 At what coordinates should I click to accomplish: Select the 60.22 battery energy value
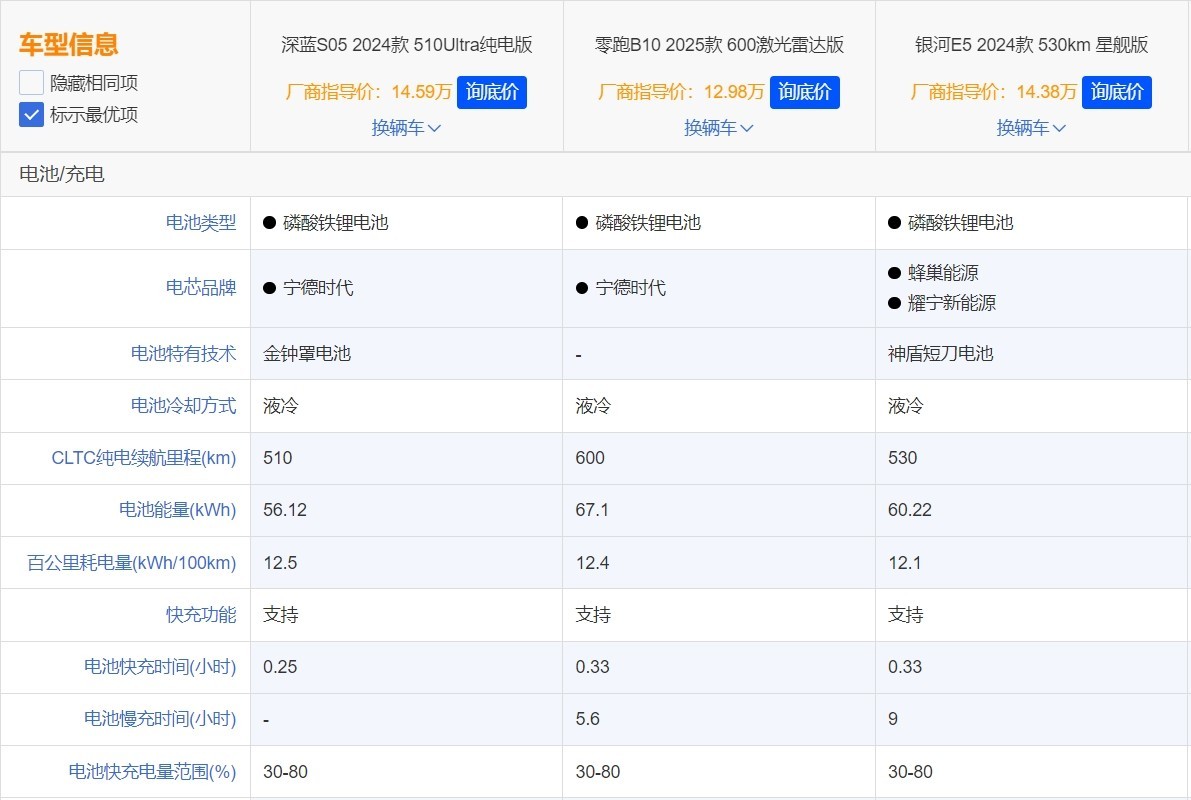909,510
